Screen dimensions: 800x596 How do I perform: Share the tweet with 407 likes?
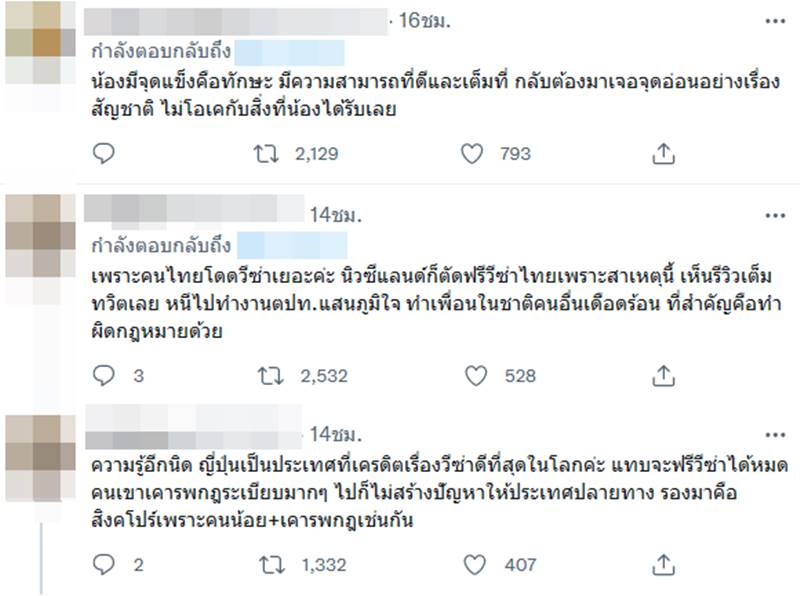tap(661, 564)
